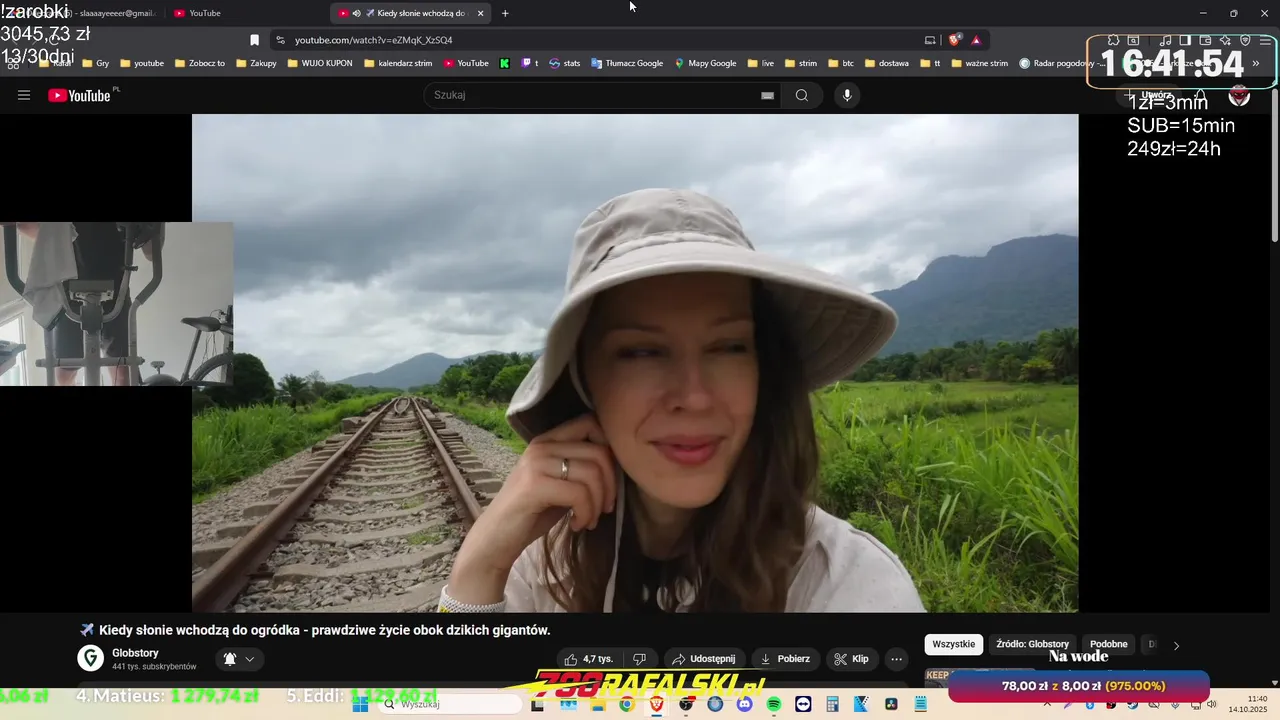Open the three-dot more actions menu
The image size is (1280, 720).
[896, 659]
